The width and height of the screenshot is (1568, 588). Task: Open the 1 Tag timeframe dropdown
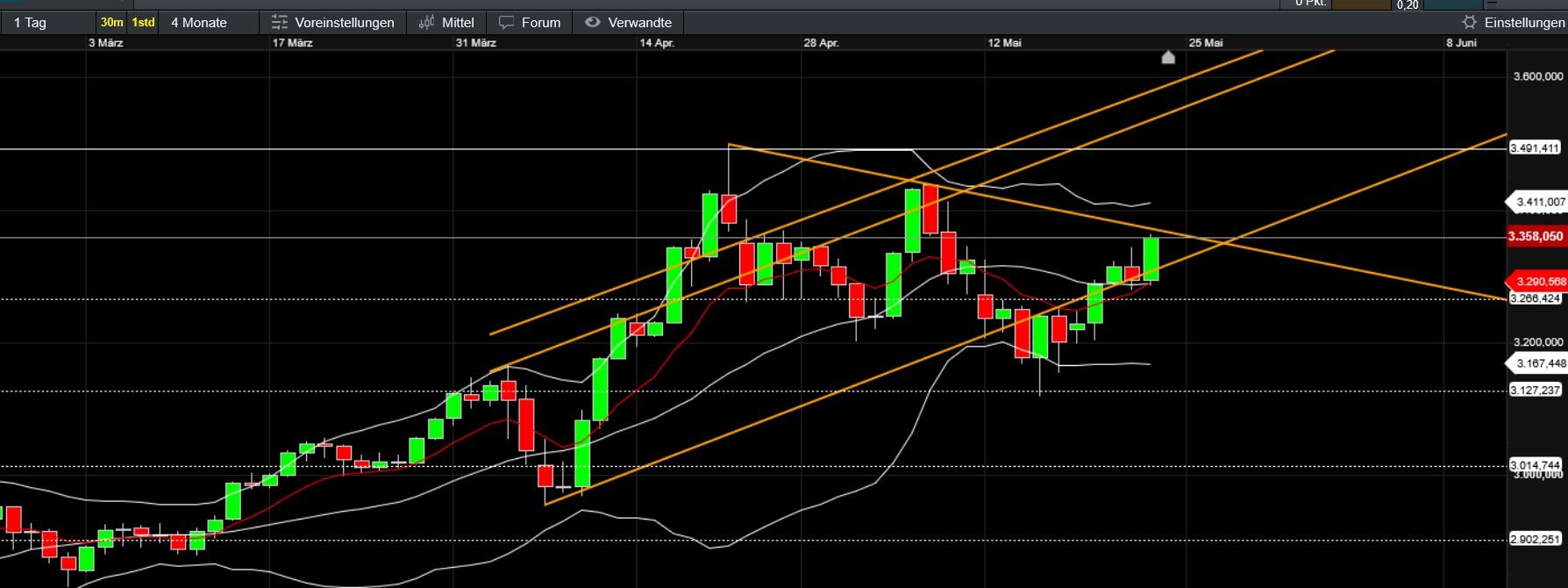[48, 23]
